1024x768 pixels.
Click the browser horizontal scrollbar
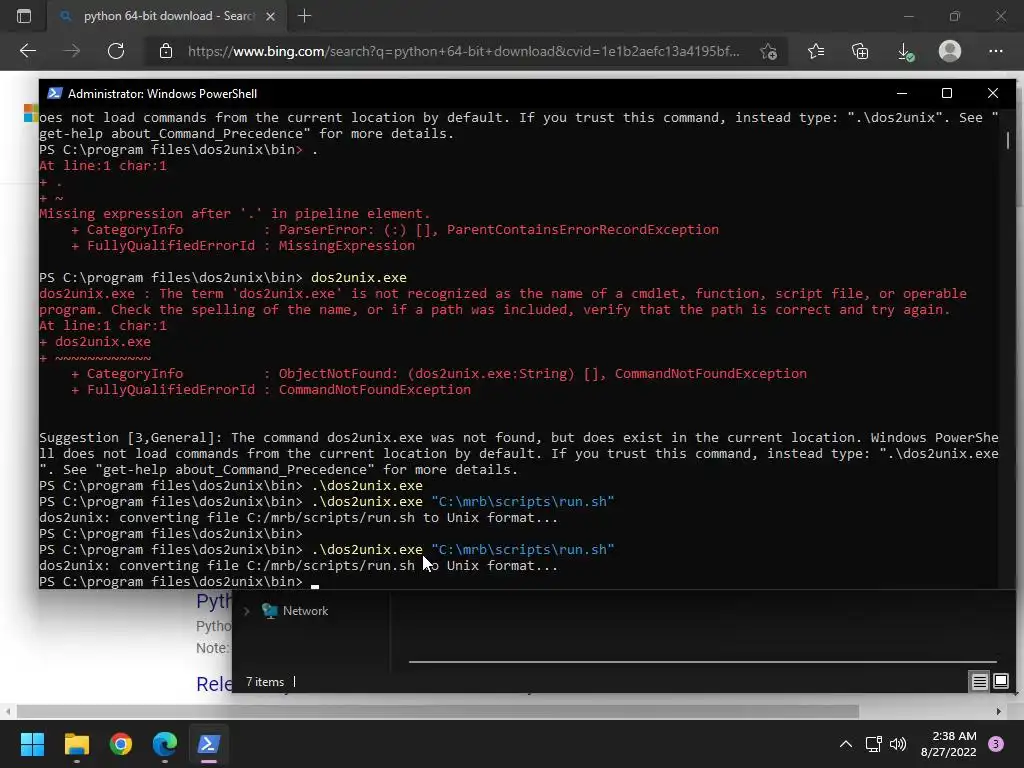coord(438,711)
